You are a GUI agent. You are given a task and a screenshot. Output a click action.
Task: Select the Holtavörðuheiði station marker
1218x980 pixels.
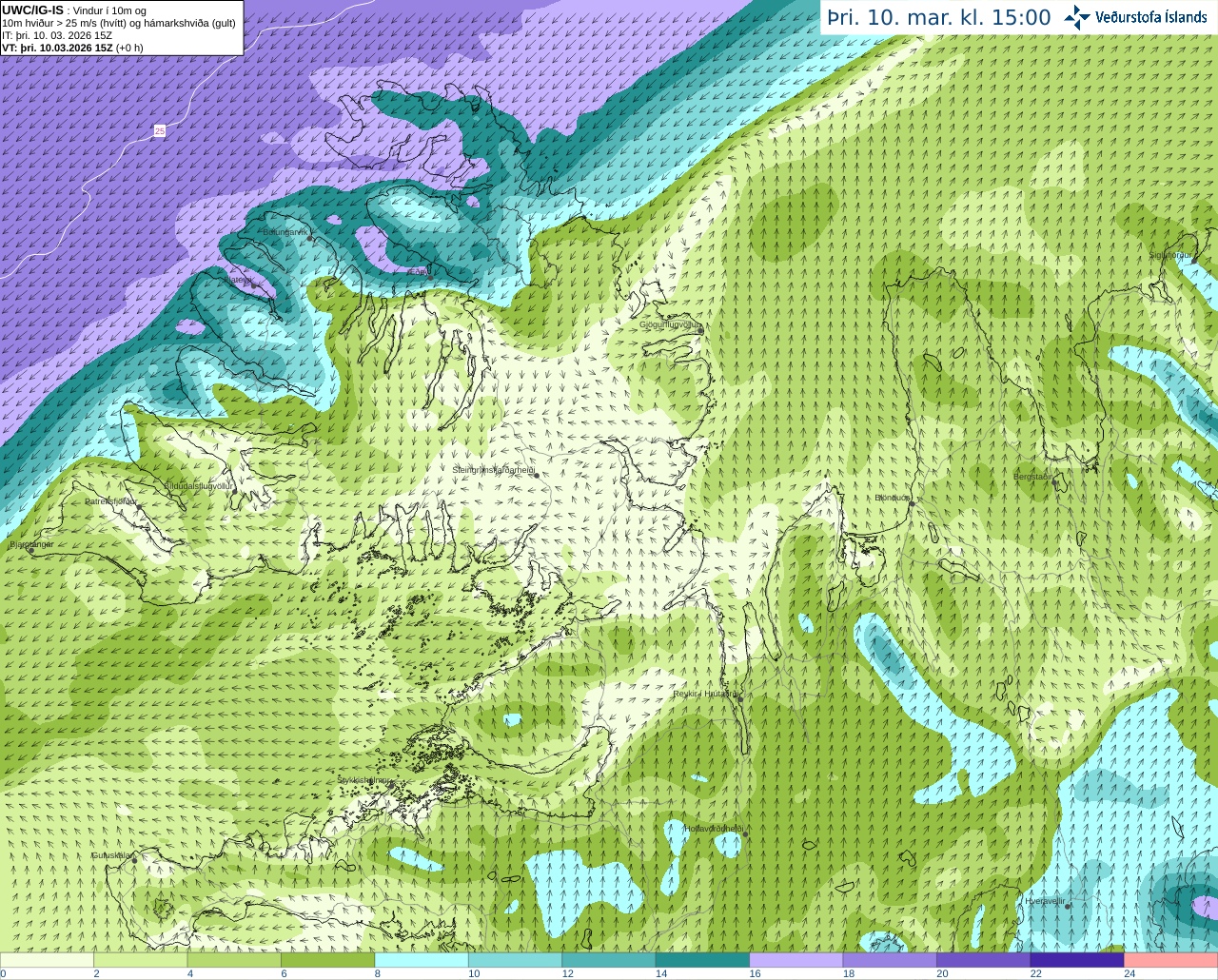(745, 834)
